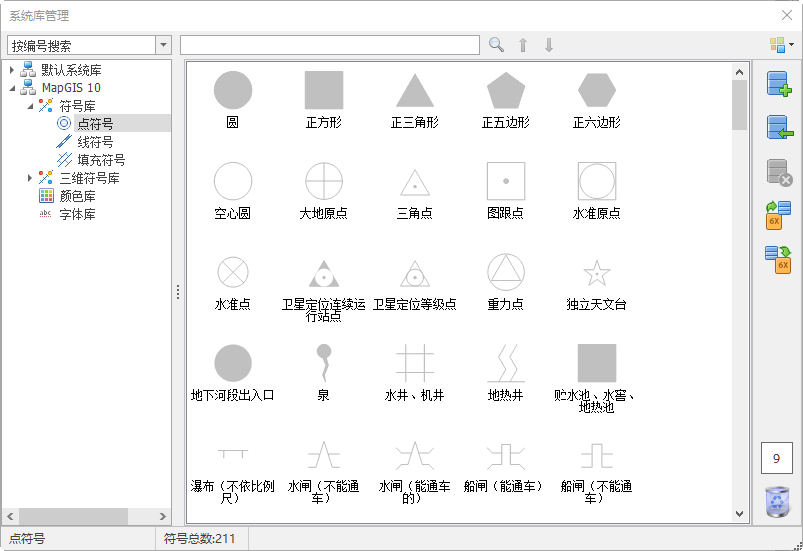
Task: Open the 按编号搜索 search type dropdown
Action: click(163, 45)
